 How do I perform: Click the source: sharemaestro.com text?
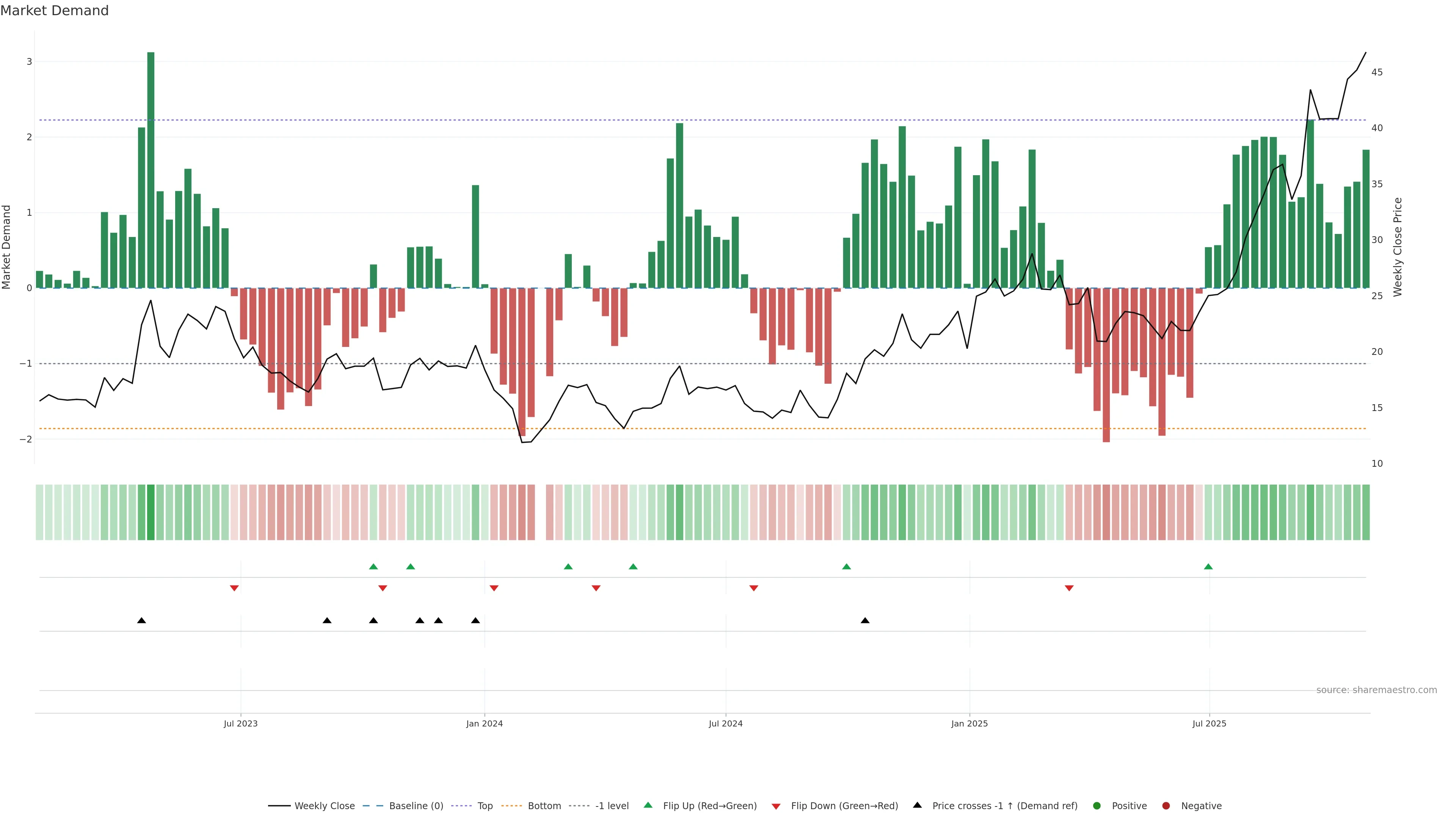(1376, 690)
